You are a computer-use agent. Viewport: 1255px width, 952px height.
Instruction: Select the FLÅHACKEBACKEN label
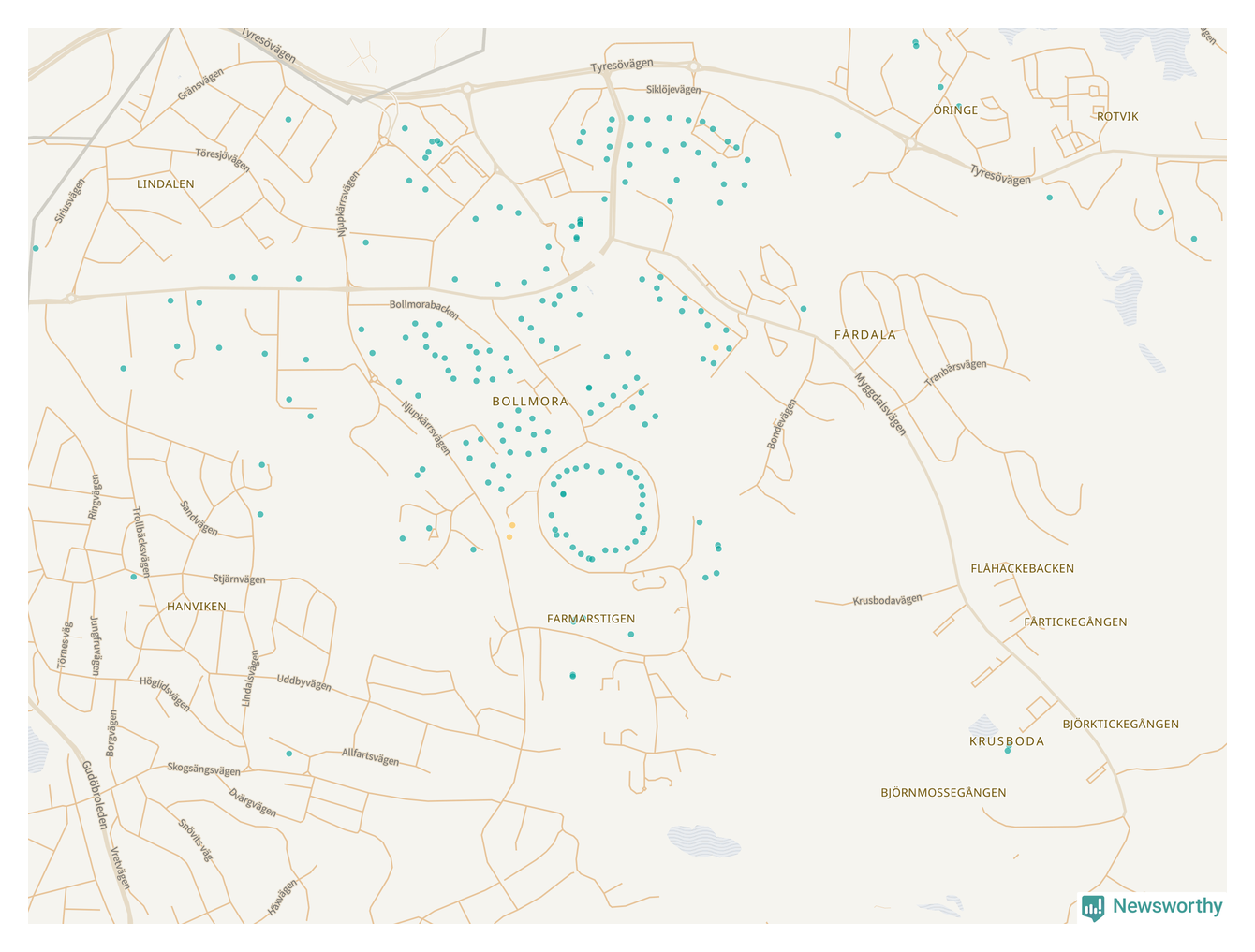coord(1022,569)
